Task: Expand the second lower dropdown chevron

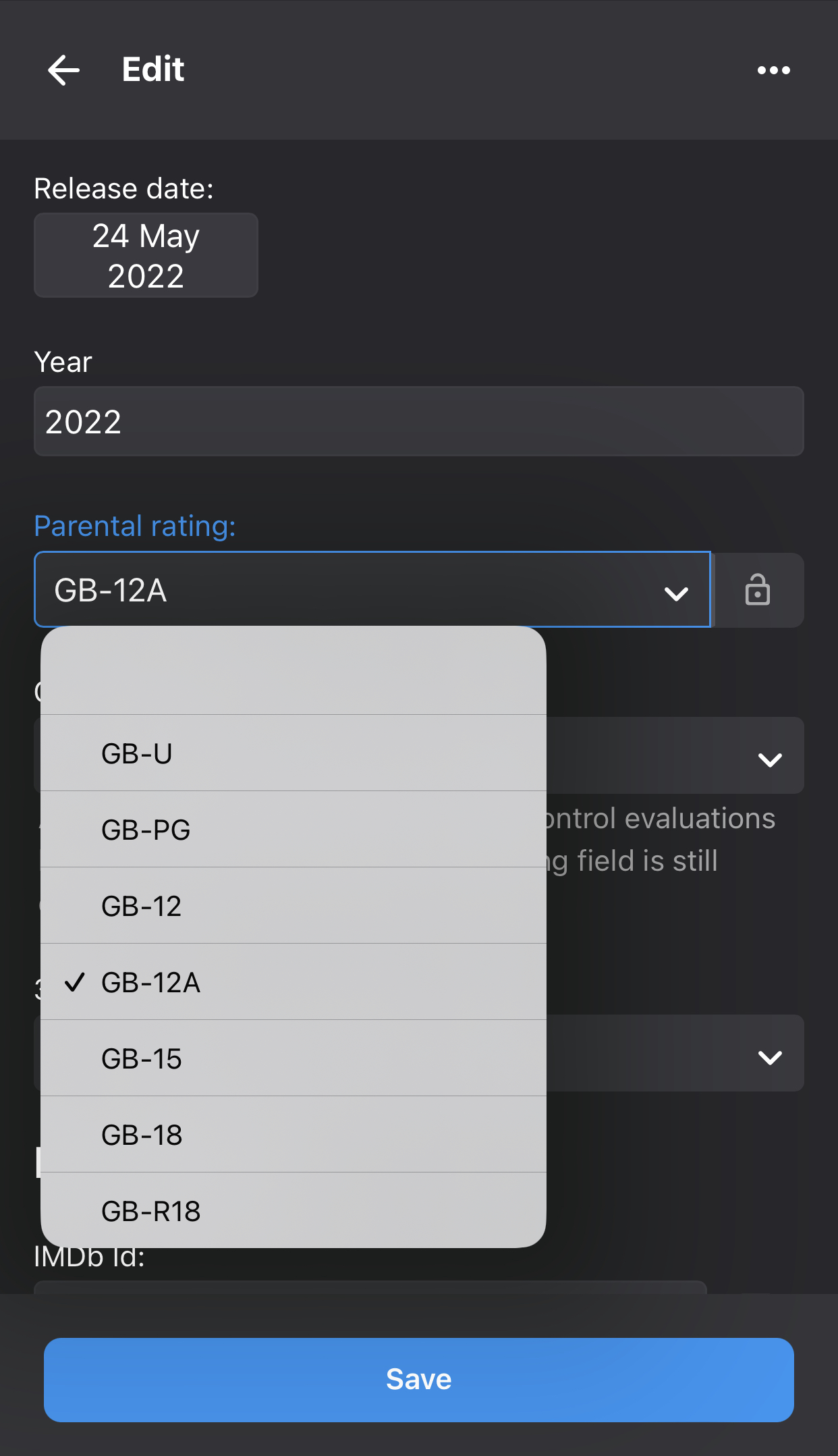Action: click(769, 1056)
